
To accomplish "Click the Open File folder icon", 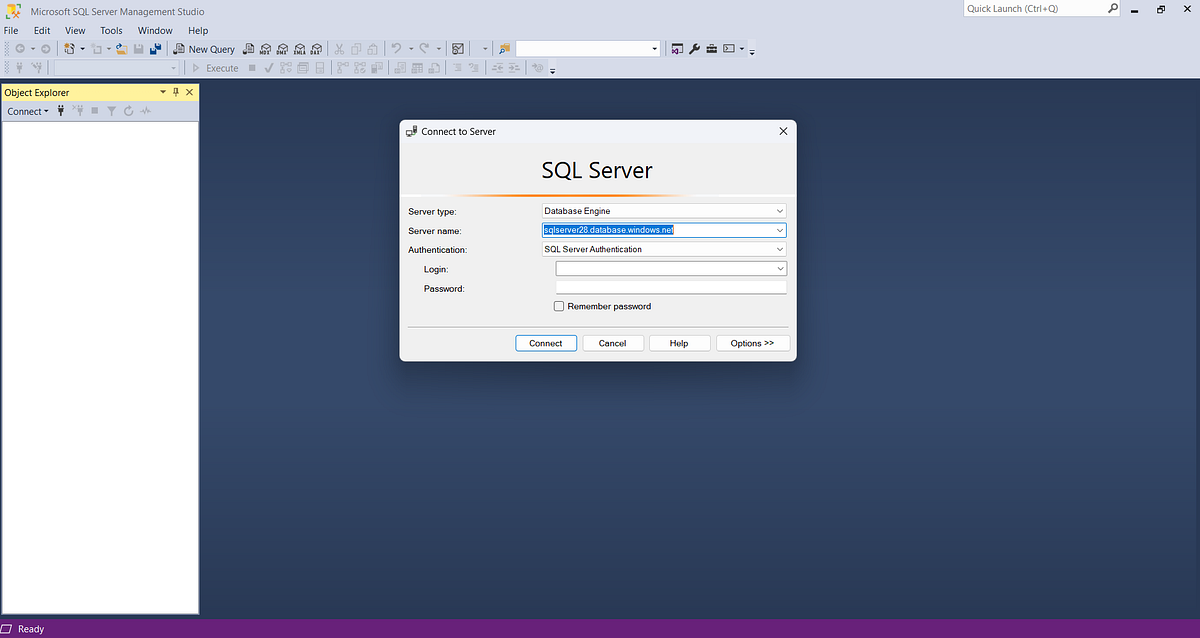I will point(121,49).
